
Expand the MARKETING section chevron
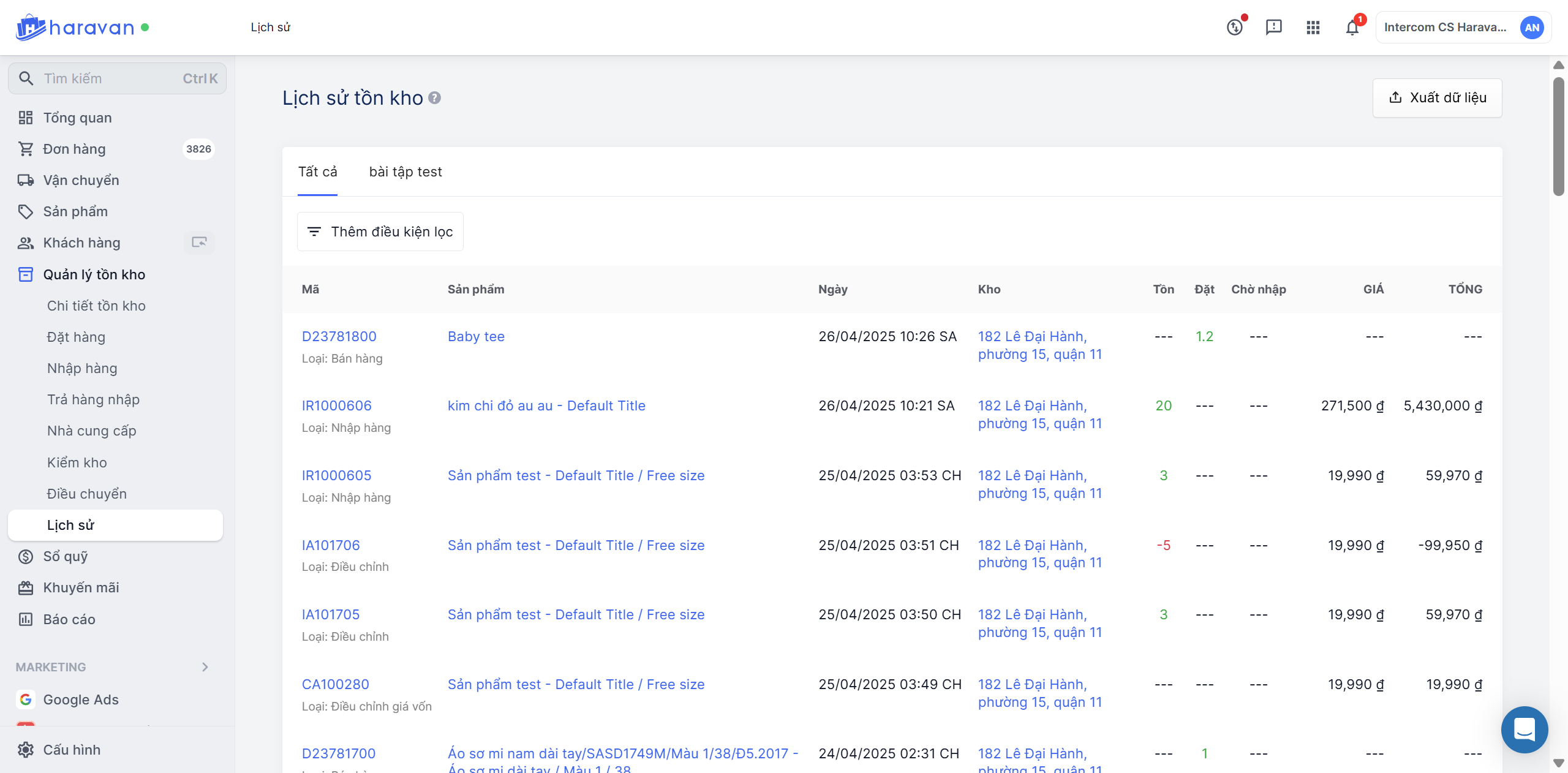(x=205, y=667)
